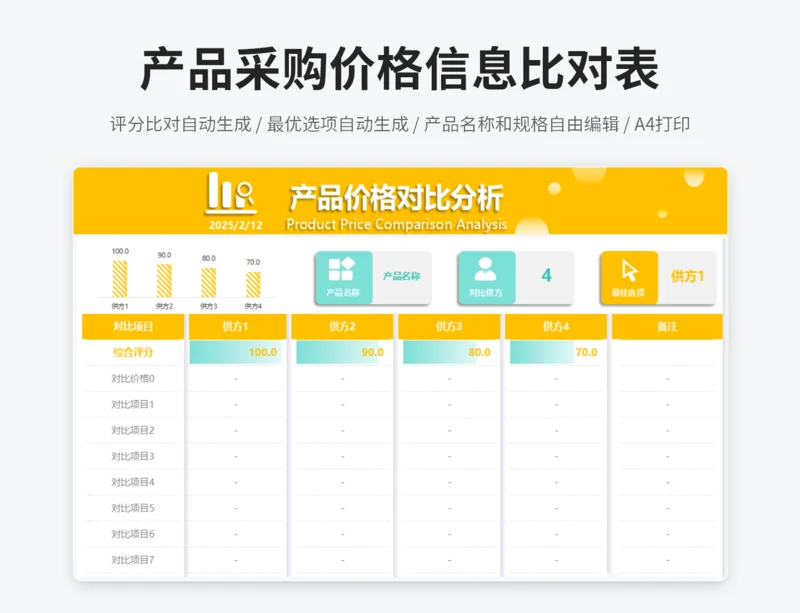Click the 90.0 label above chart bar
The image size is (800, 613).
click(x=164, y=255)
